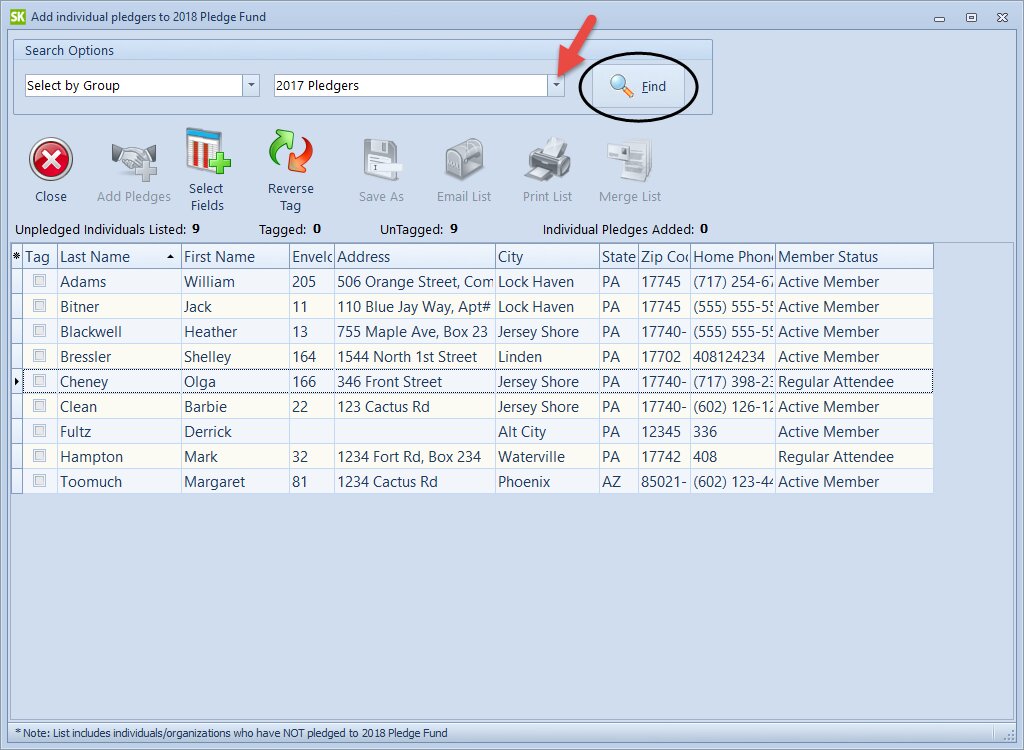Click the Member Status column header
The height and width of the screenshot is (750, 1024).
(854, 257)
